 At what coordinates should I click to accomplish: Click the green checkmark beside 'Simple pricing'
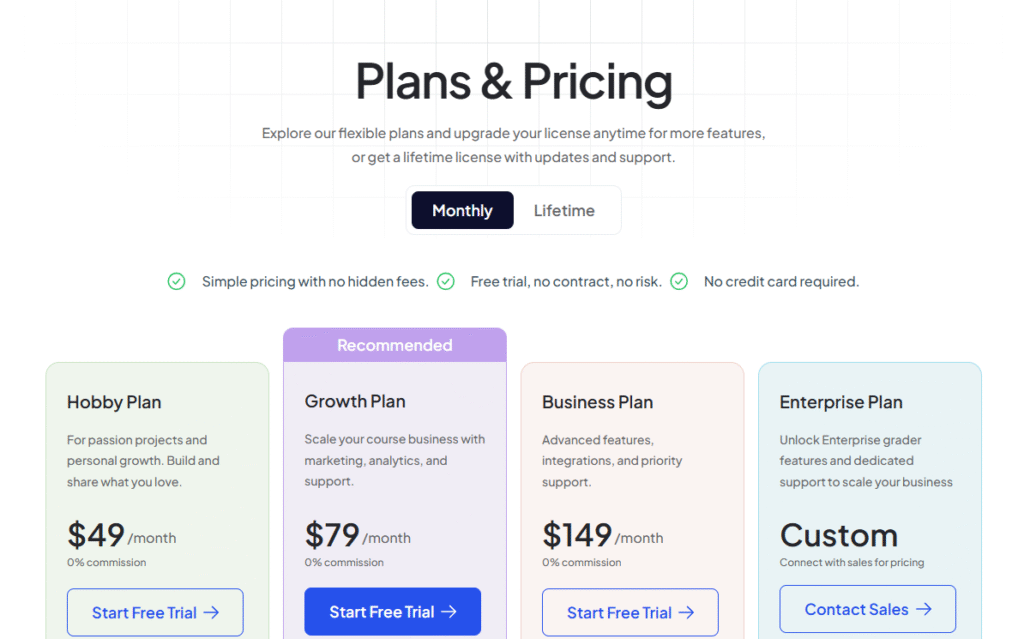(x=176, y=282)
